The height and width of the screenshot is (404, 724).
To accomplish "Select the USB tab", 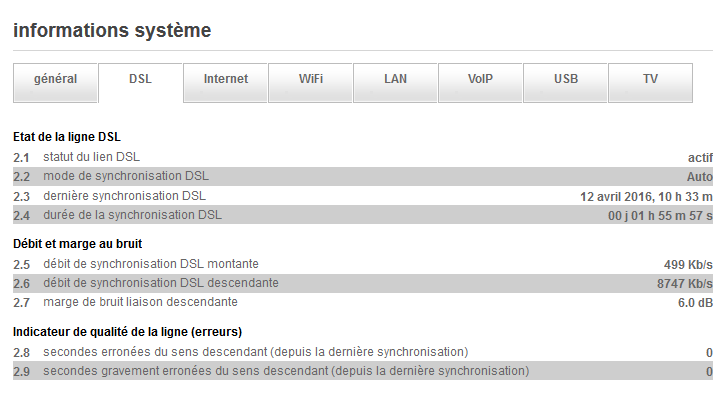I will (565, 80).
